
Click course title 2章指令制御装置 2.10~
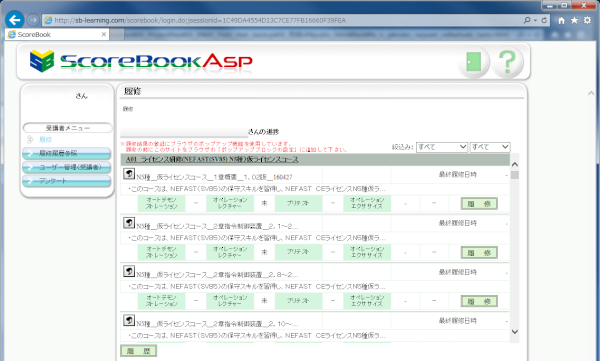[x=217, y=324]
